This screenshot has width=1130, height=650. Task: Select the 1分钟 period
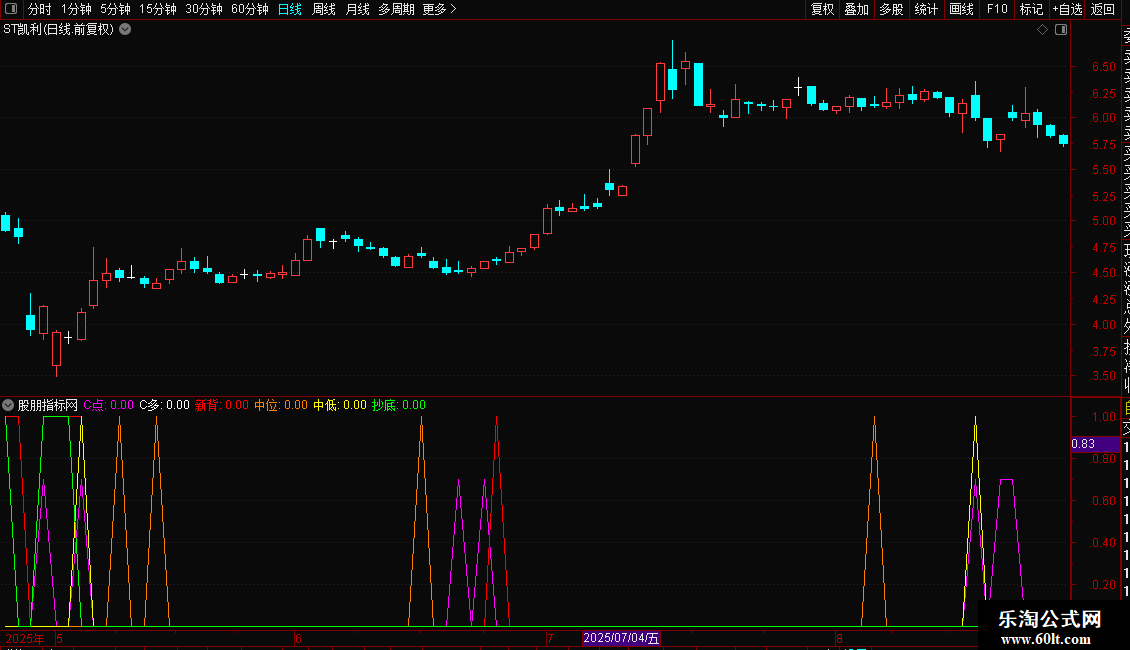tap(76, 9)
